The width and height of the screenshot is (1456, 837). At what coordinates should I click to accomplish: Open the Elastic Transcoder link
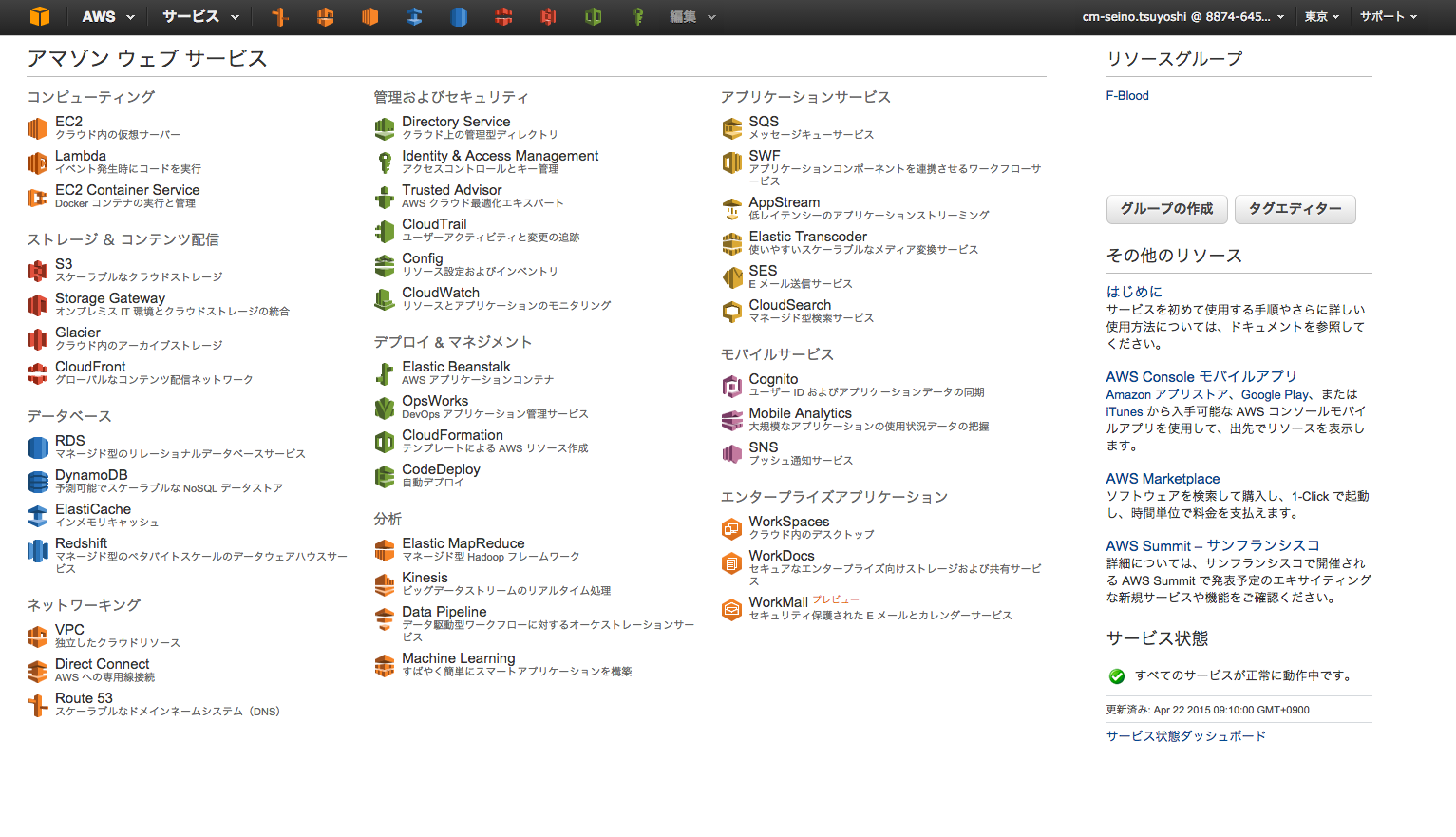pyautogui.click(x=807, y=237)
